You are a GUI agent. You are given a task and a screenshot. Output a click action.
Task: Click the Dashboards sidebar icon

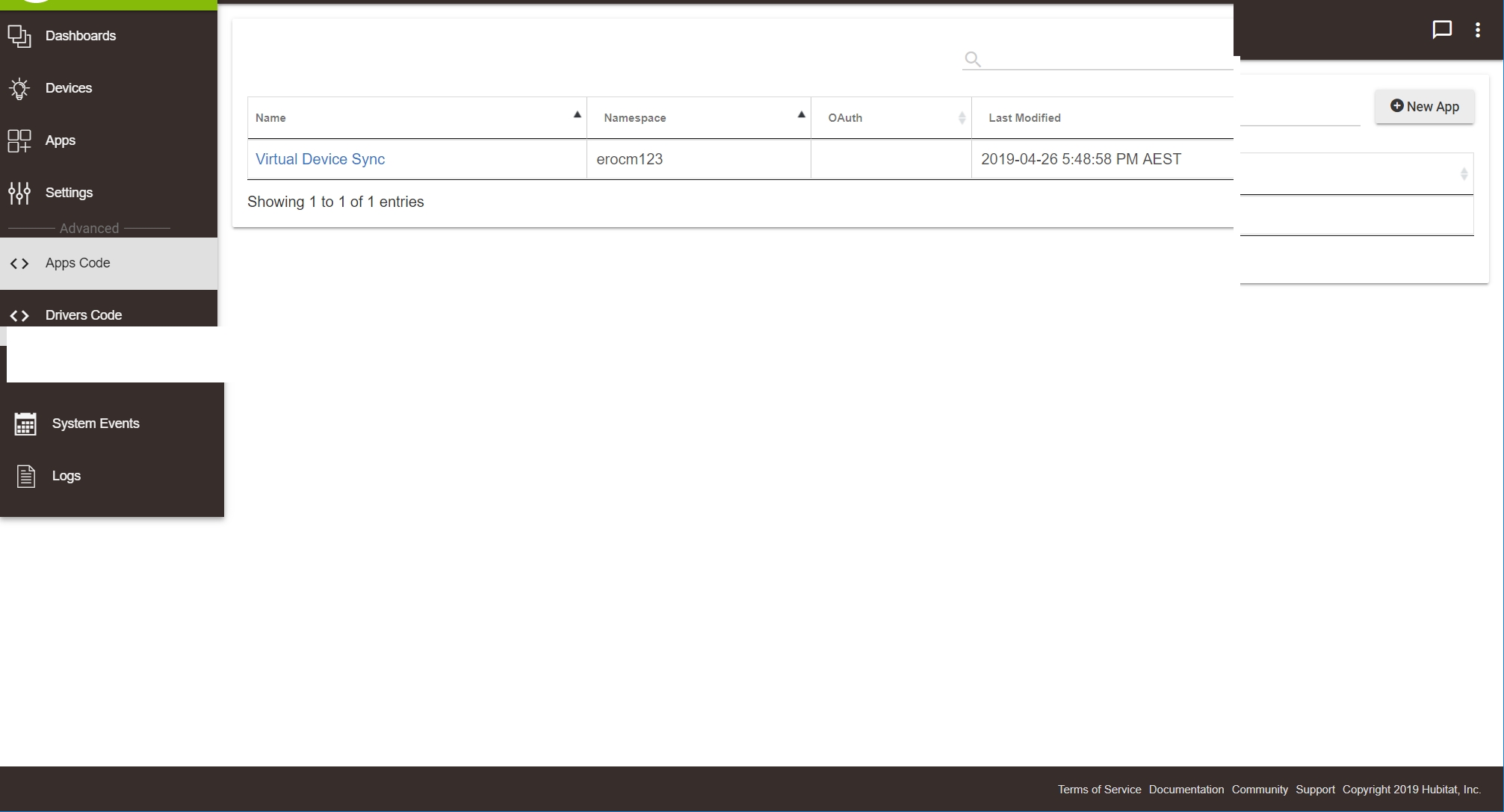[x=19, y=36]
